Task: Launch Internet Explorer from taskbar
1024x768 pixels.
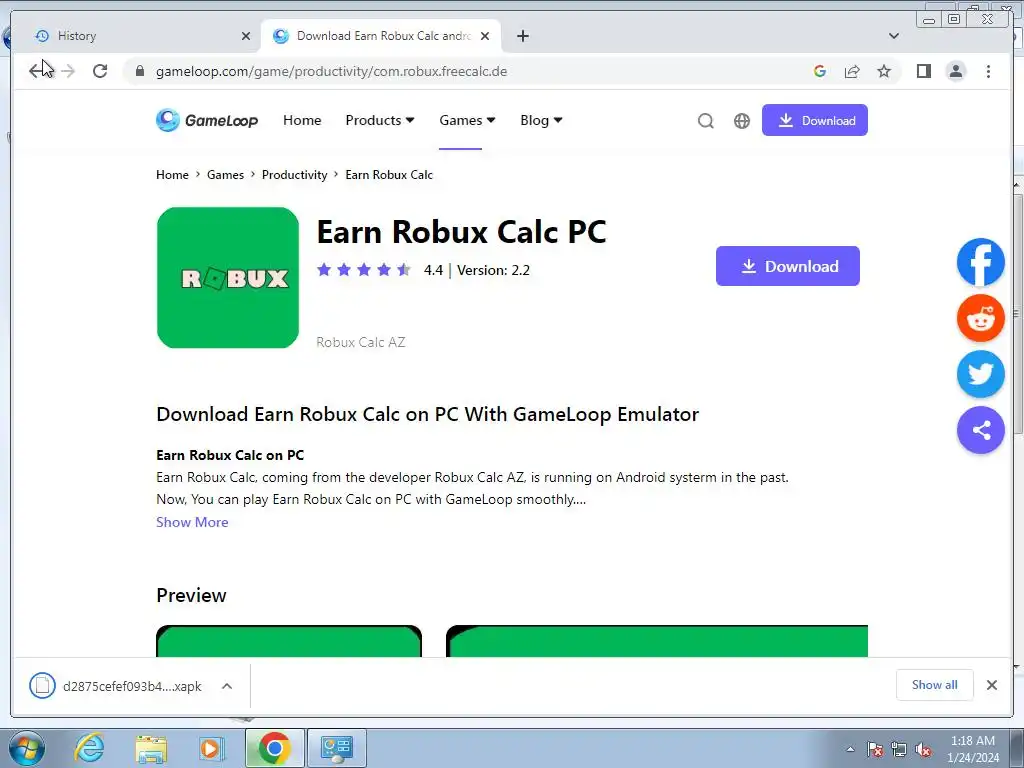Action: pyautogui.click(x=89, y=748)
